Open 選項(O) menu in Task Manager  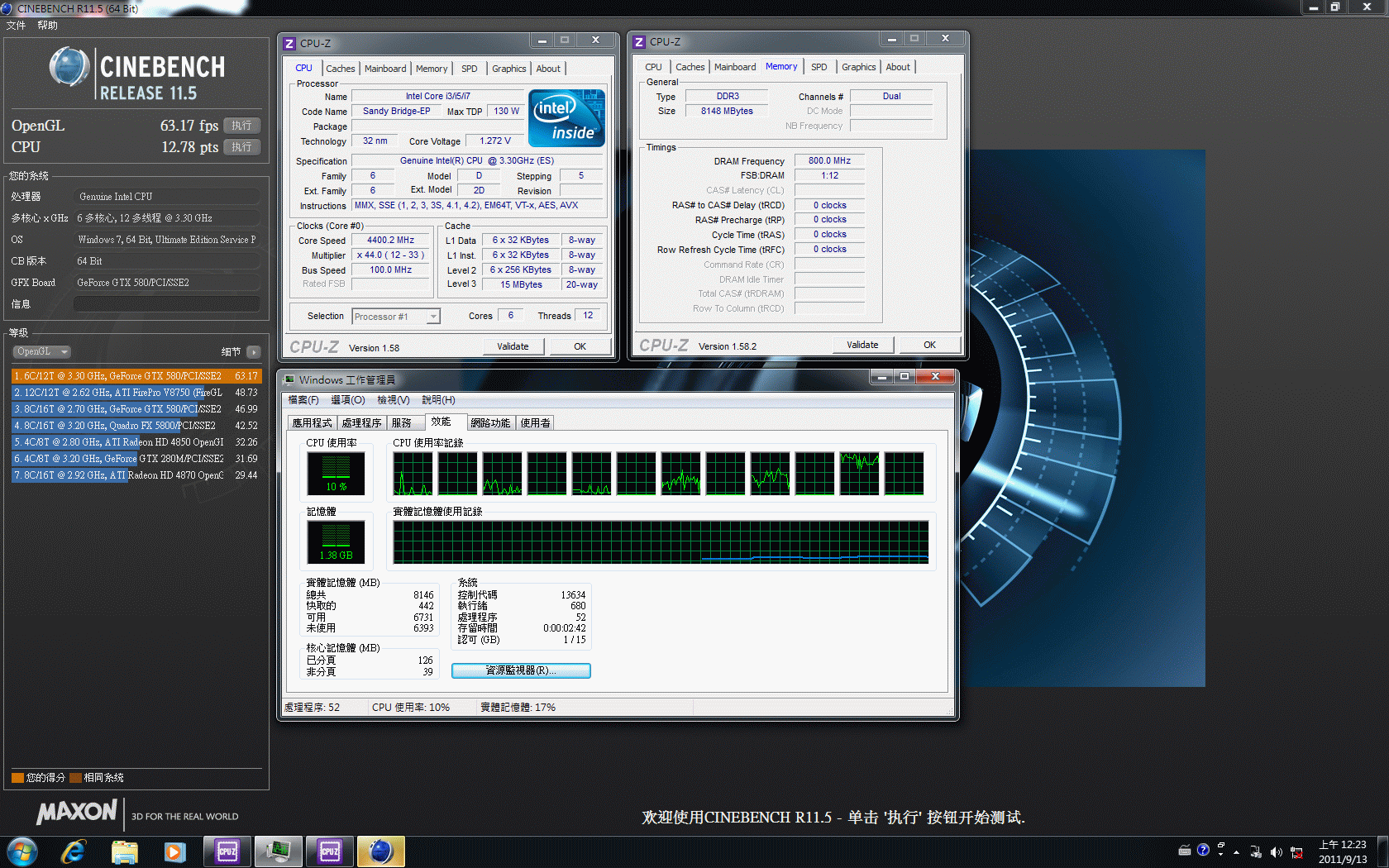[348, 400]
